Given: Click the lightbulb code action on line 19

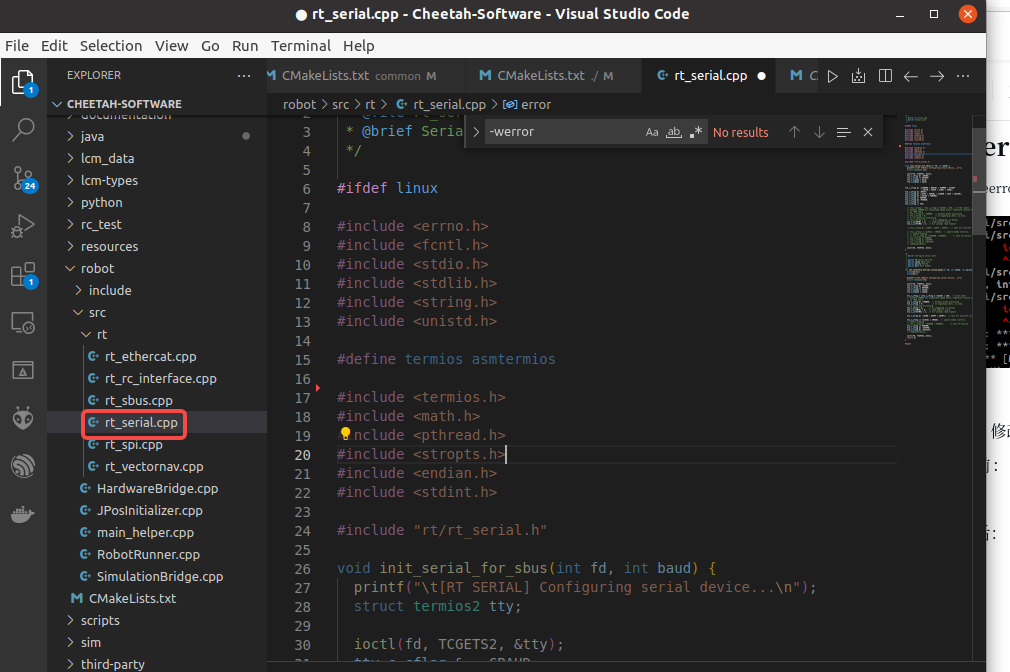Looking at the screenshot, I should click(345, 434).
